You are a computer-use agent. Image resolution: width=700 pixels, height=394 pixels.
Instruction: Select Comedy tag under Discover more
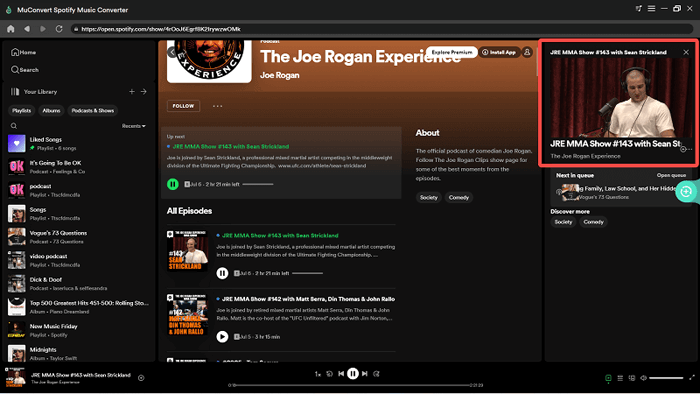coord(593,222)
